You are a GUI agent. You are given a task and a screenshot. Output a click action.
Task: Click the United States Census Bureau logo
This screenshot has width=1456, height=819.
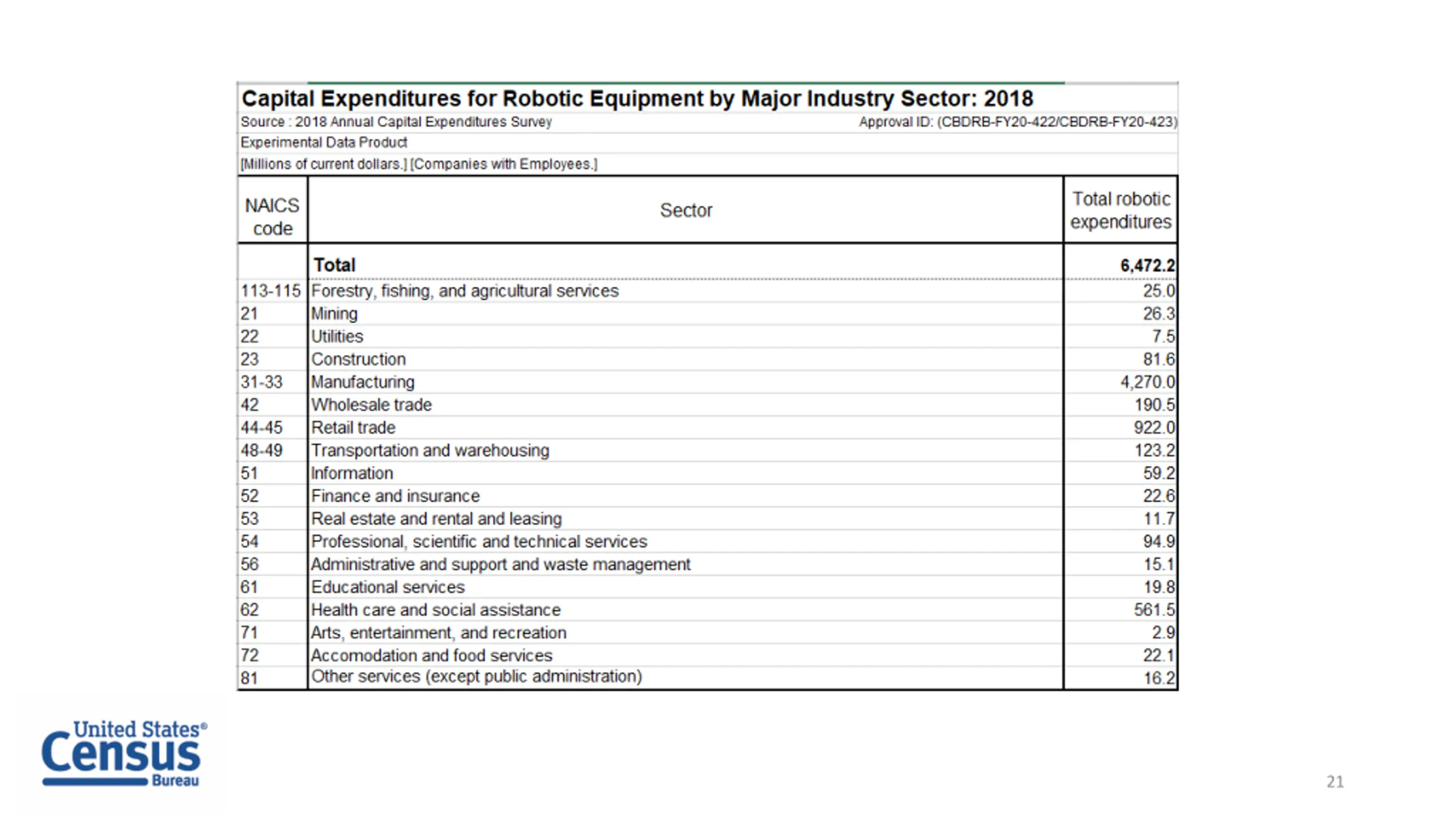point(124,753)
